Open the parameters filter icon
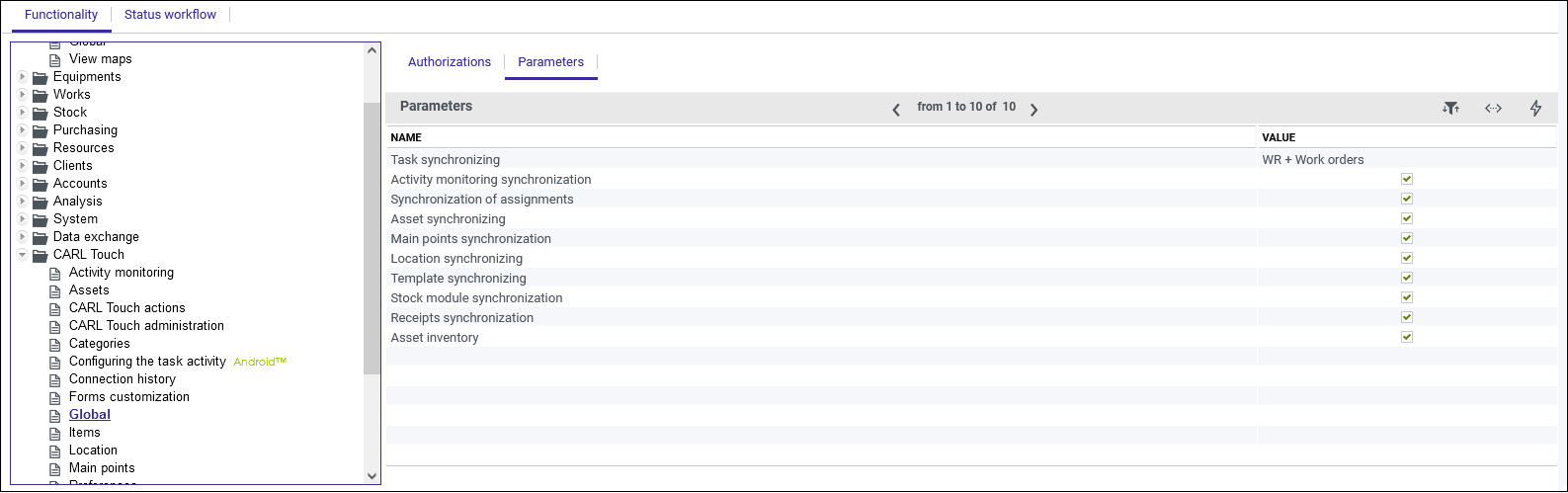1568x493 pixels. click(x=1450, y=109)
